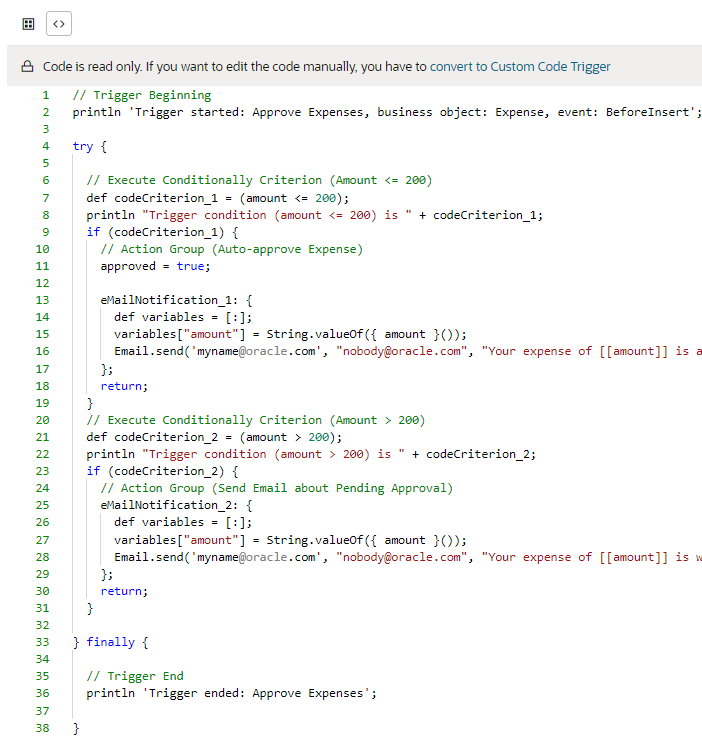Click line number 38 in the gutter
This screenshot has width=702, height=739.
click(x=42, y=728)
